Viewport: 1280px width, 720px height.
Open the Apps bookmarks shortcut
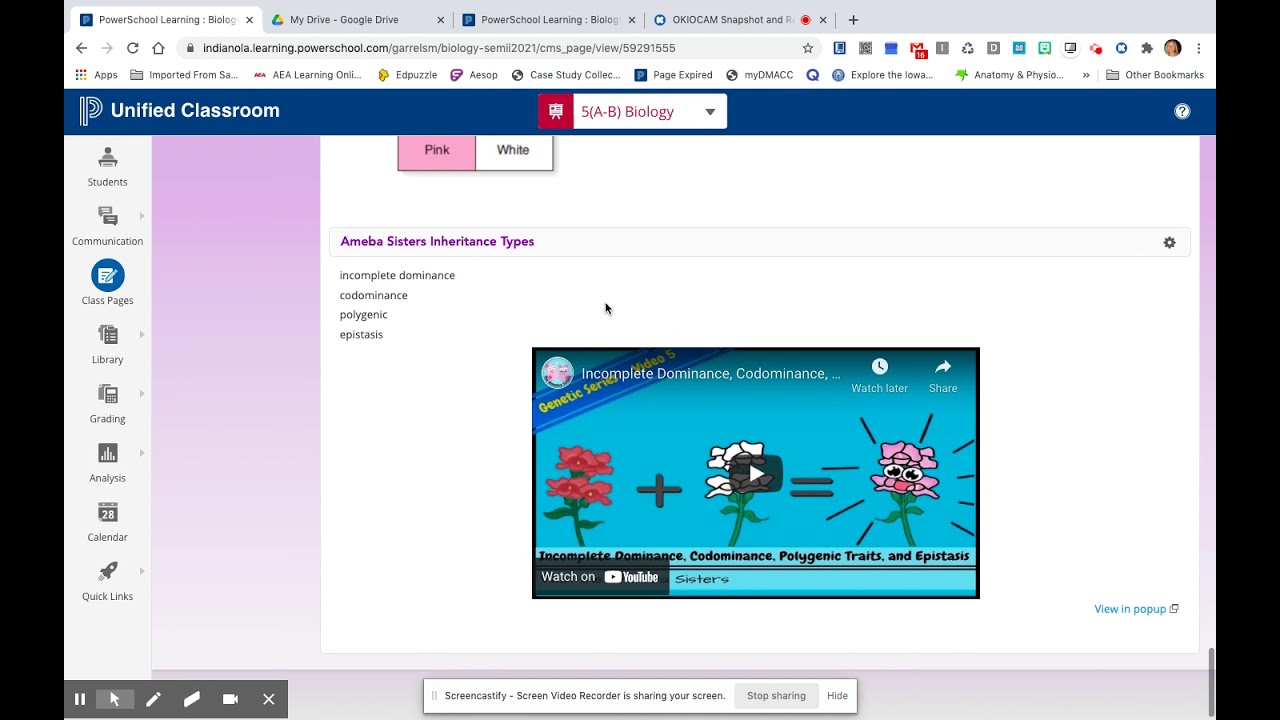(x=96, y=75)
